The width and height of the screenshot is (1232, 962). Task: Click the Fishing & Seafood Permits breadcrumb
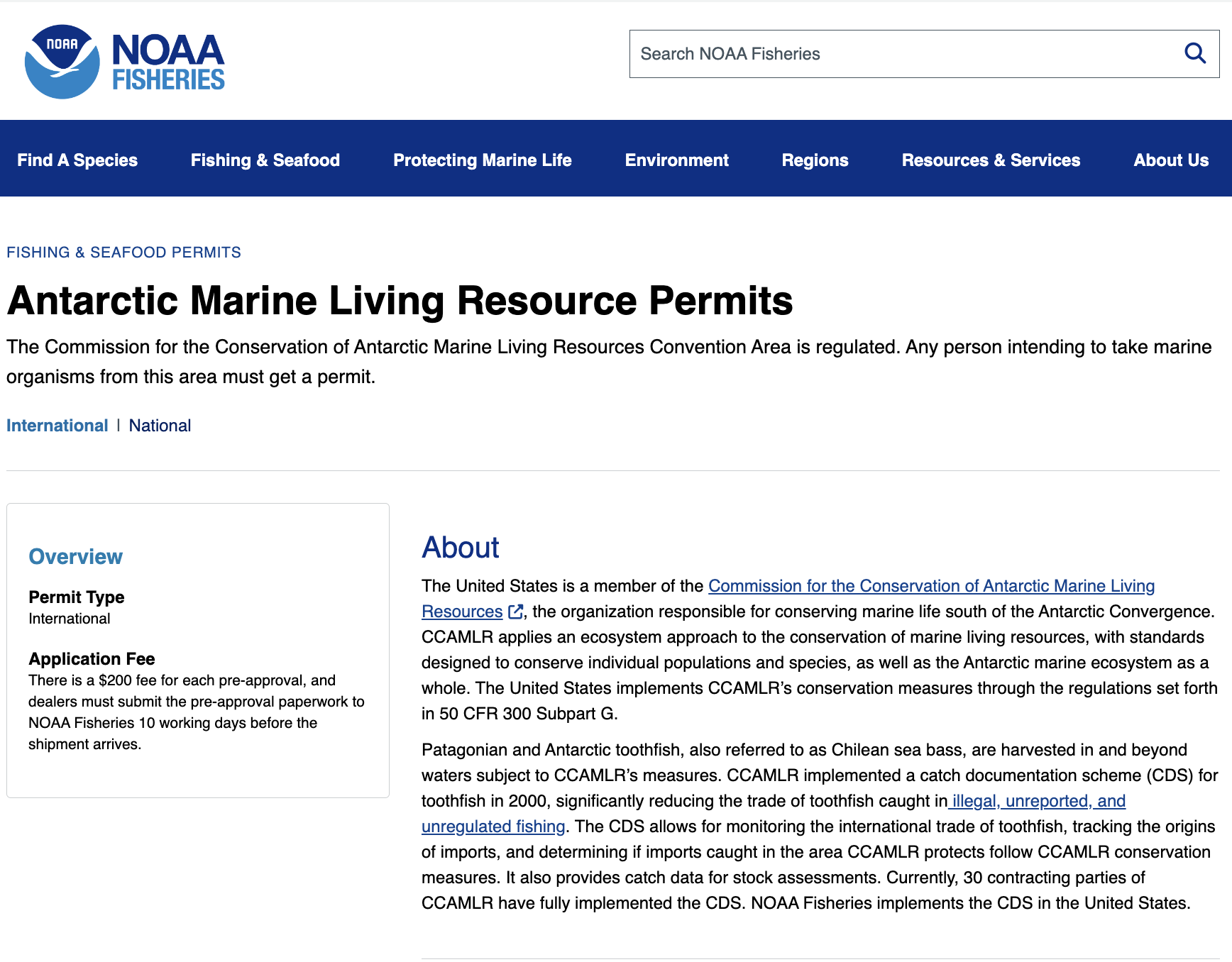(x=123, y=253)
